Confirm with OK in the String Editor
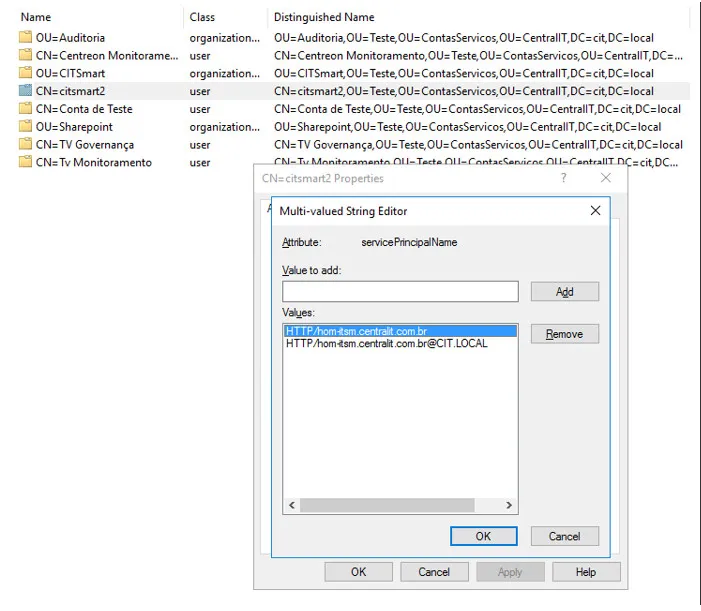 pyautogui.click(x=483, y=536)
